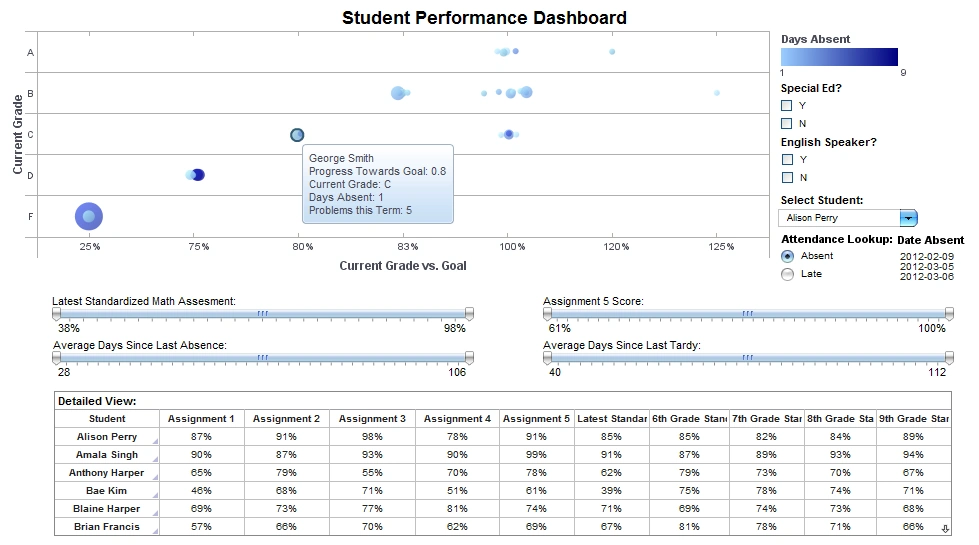Click the dark blue bubble in grade D row
The width and height of the screenshot is (979, 545).
[198, 175]
